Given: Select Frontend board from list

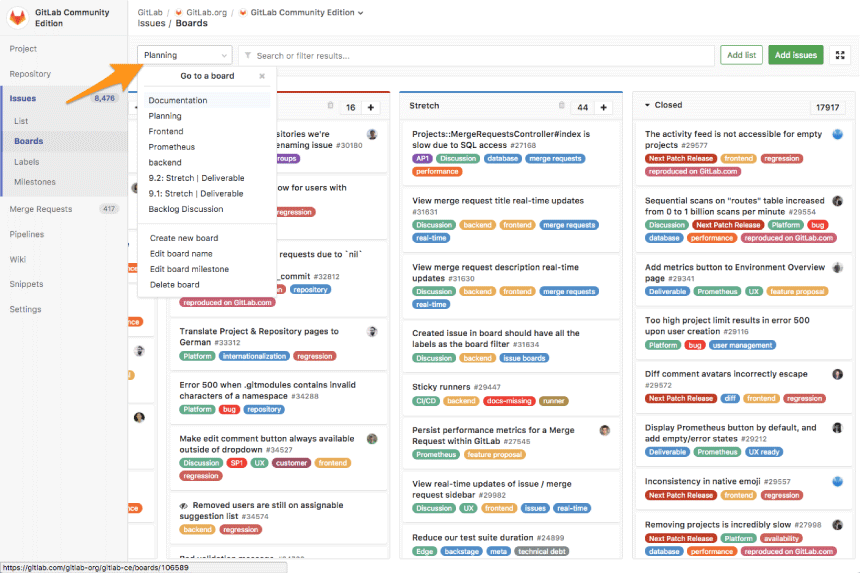Looking at the screenshot, I should 207,132.
